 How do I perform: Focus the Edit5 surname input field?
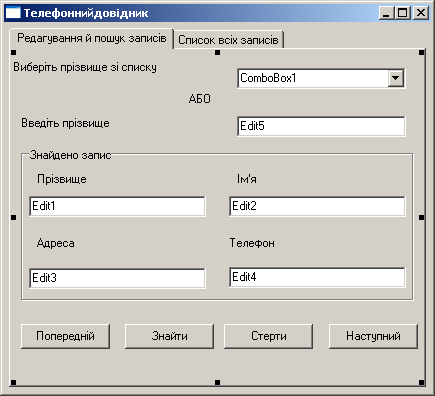[x=321, y=126]
